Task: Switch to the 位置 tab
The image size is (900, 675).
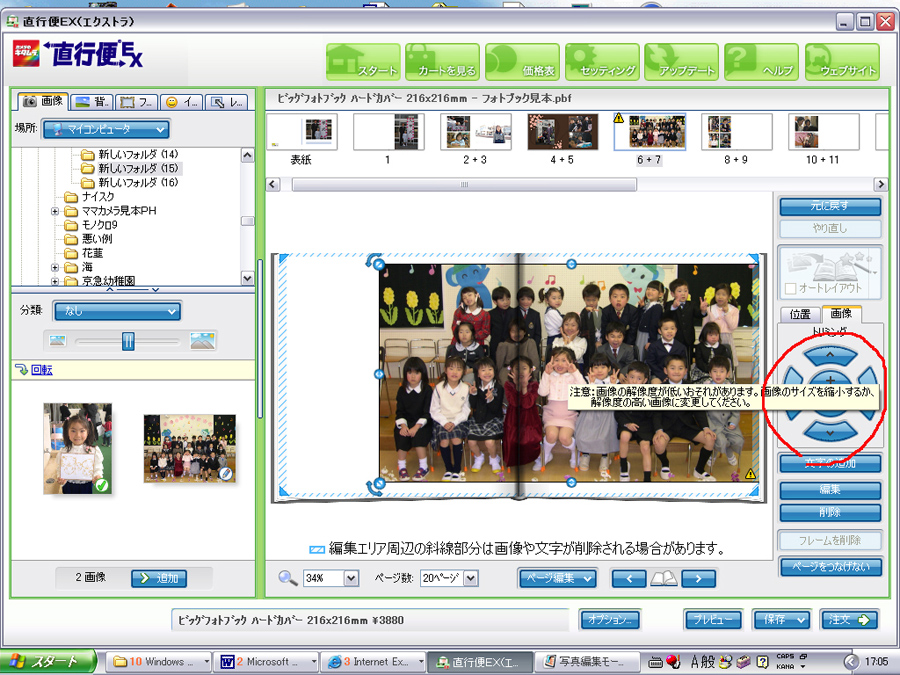Action: pyautogui.click(x=800, y=314)
